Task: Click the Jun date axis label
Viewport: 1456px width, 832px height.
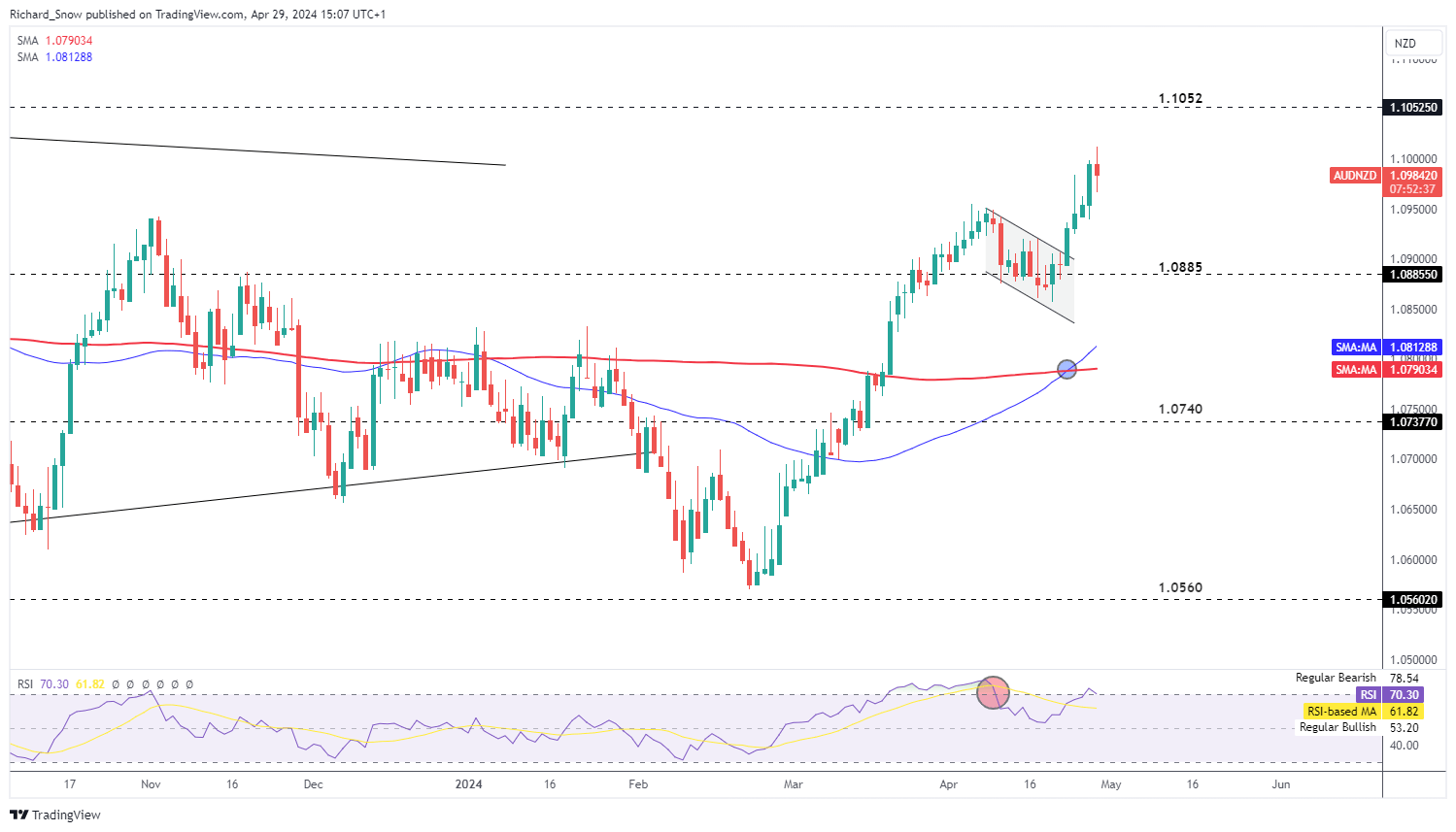Action: coord(1281,784)
